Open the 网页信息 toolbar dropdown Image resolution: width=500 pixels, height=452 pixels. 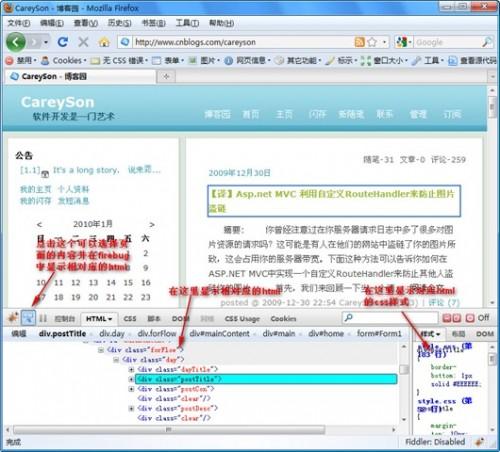click(247, 60)
